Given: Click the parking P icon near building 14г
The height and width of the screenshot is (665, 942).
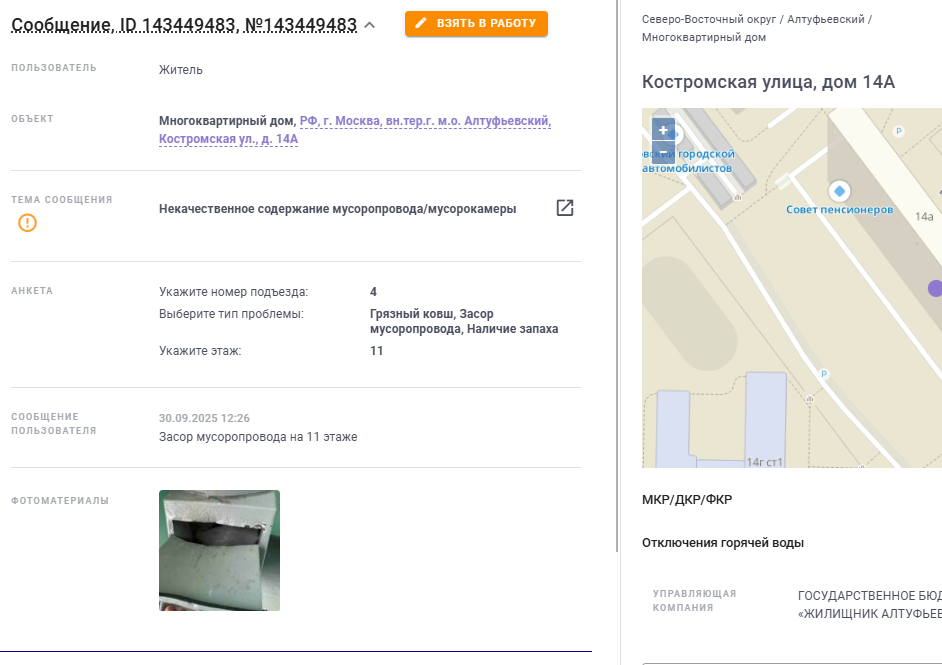Looking at the screenshot, I should (x=824, y=374).
